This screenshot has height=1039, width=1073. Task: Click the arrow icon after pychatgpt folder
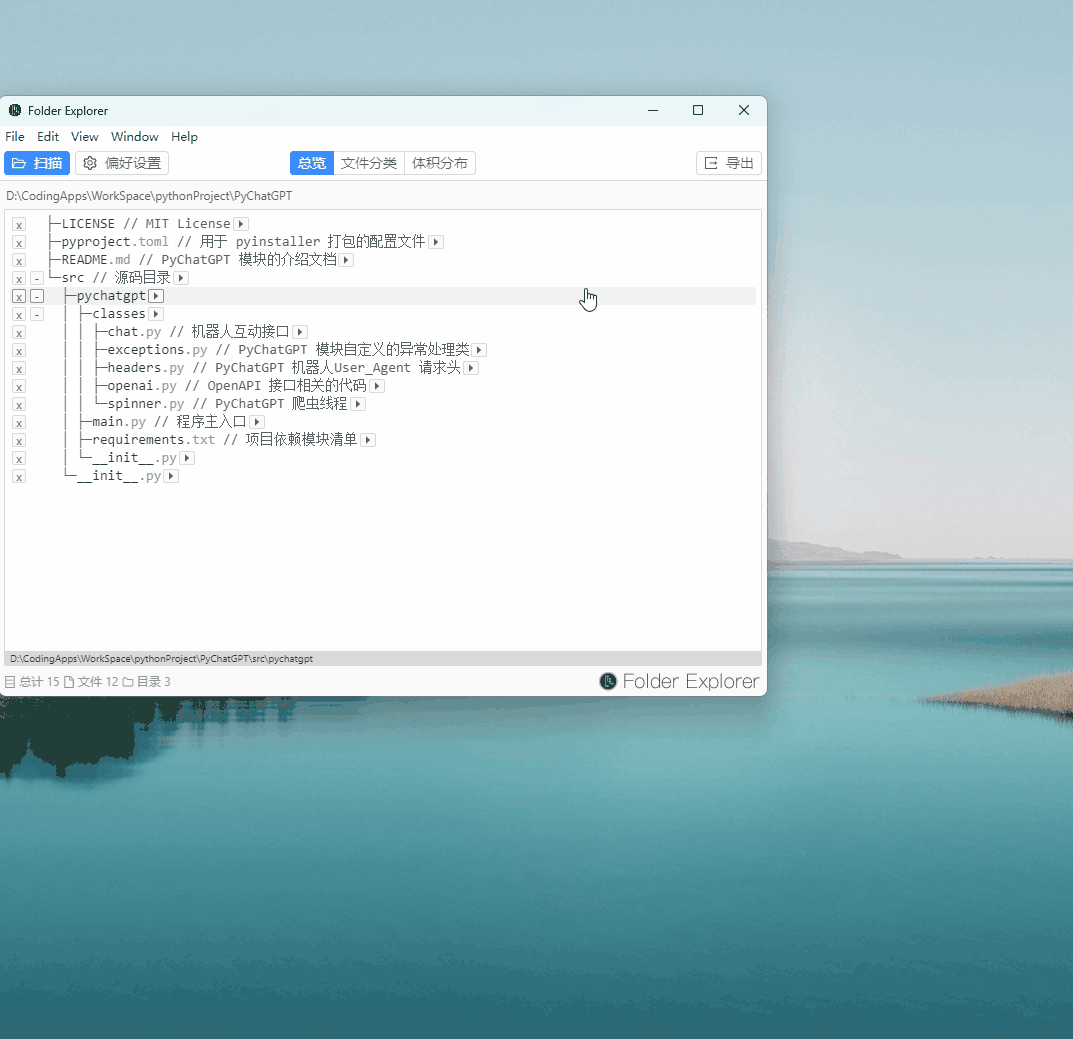point(156,296)
